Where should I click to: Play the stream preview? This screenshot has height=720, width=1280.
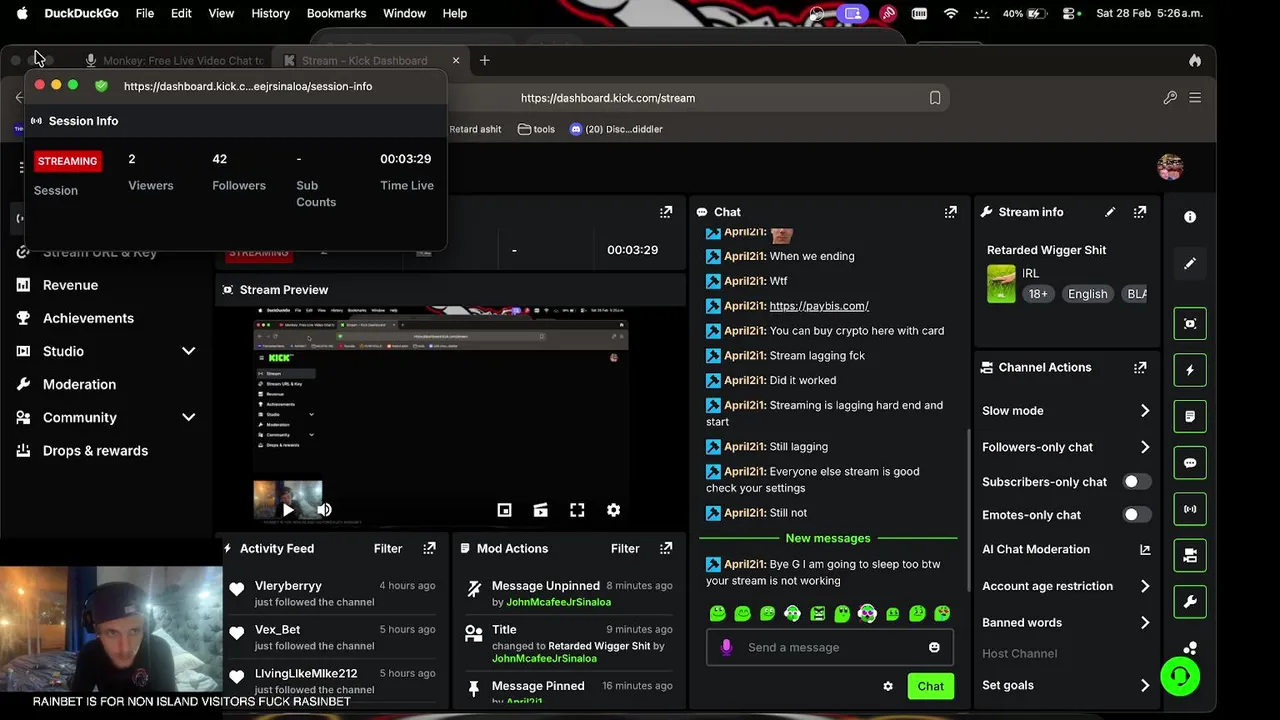coord(288,510)
